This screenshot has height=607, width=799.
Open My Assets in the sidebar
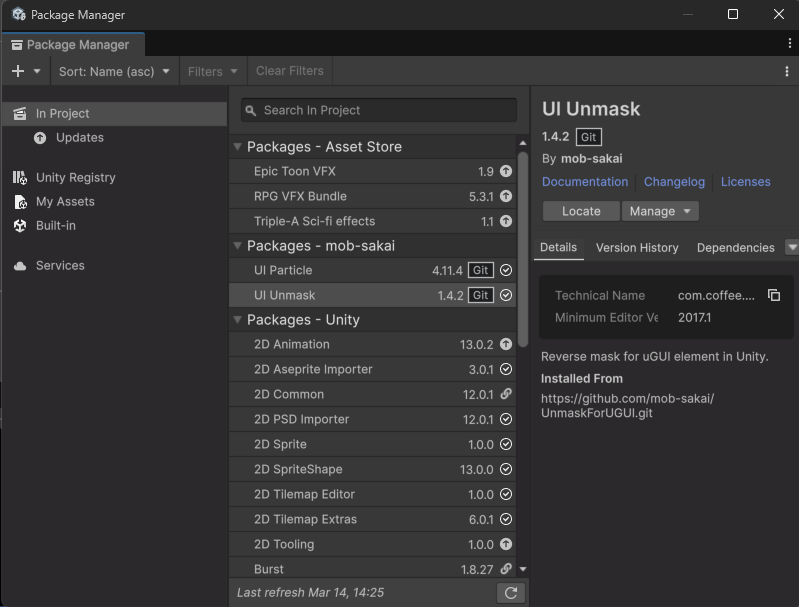point(115,201)
